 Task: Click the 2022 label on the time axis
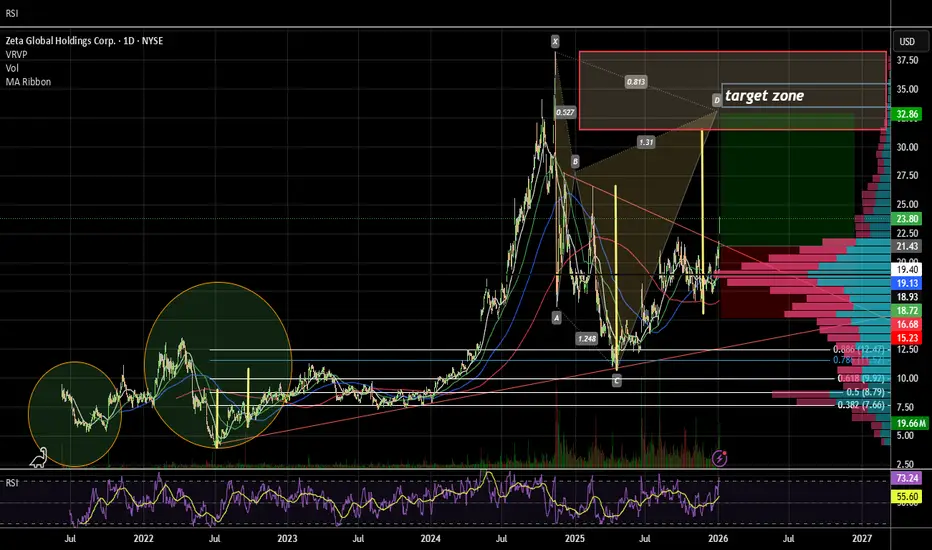pos(143,539)
